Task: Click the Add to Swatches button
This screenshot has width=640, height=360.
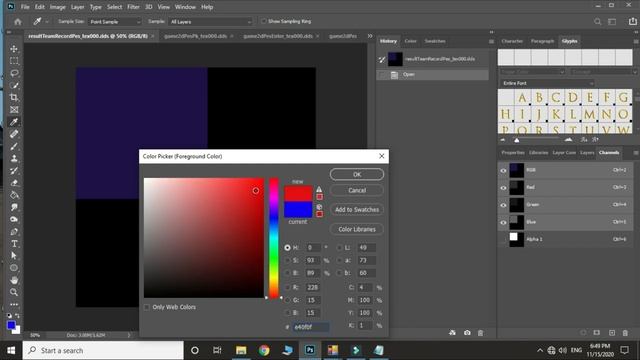Action: pos(357,210)
